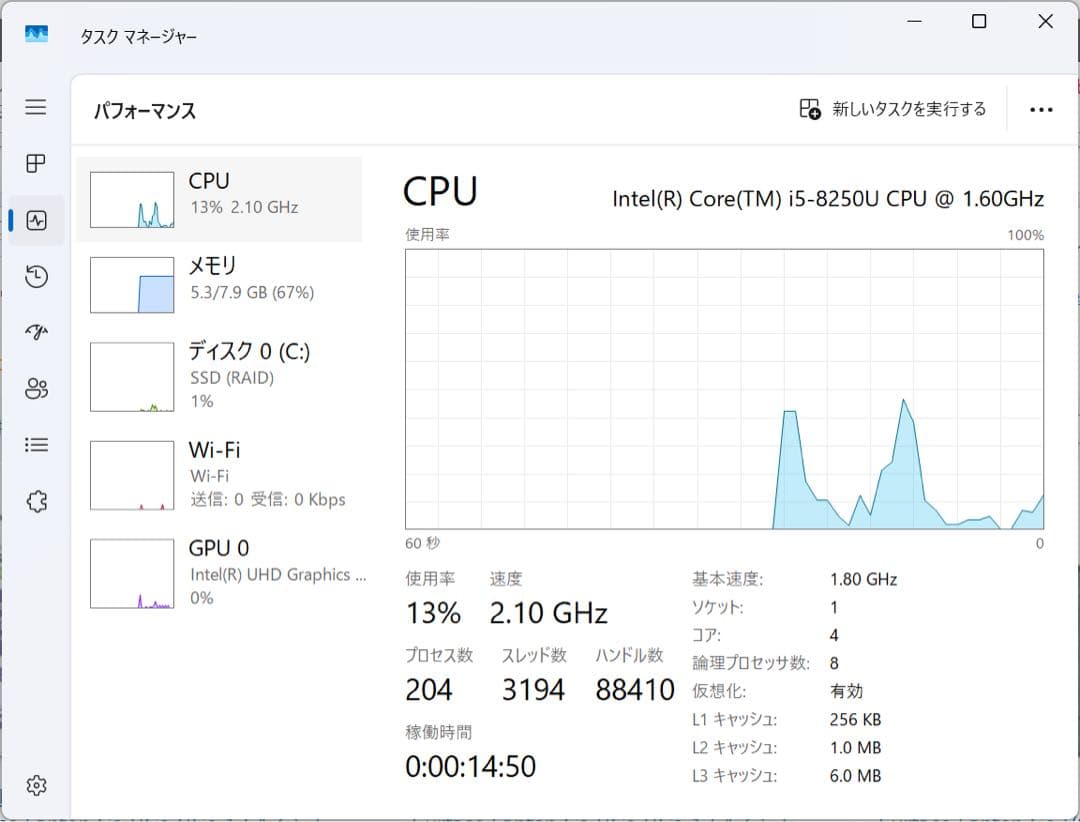Select the Performance graph icon in sidebar
Image resolution: width=1080 pixels, height=822 pixels.
click(x=36, y=220)
